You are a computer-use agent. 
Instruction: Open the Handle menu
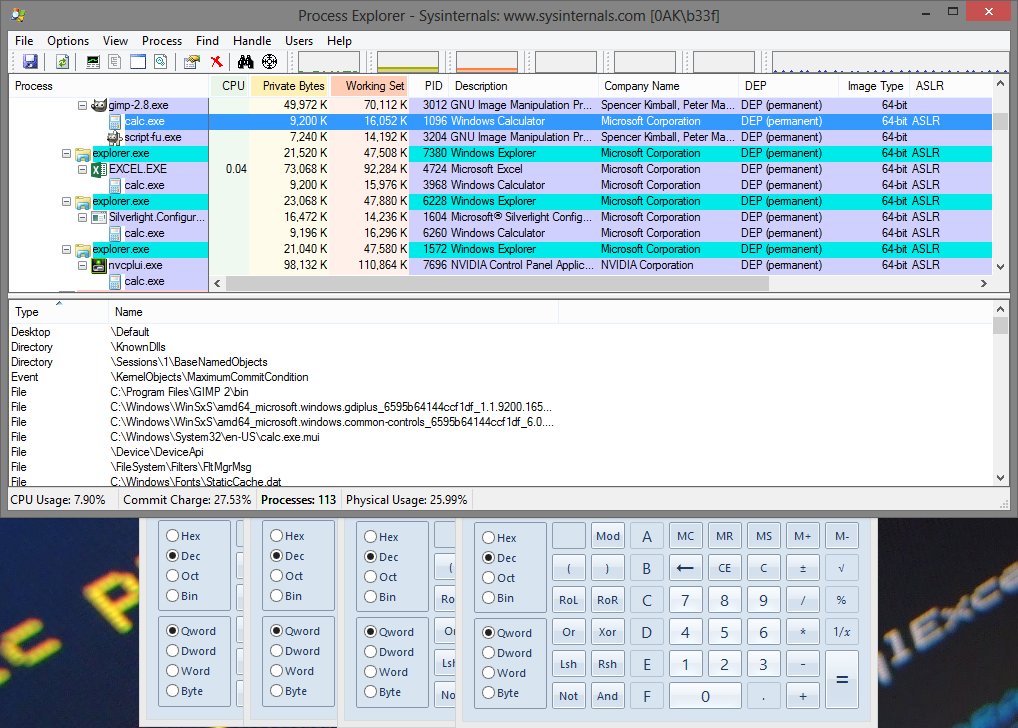251,41
